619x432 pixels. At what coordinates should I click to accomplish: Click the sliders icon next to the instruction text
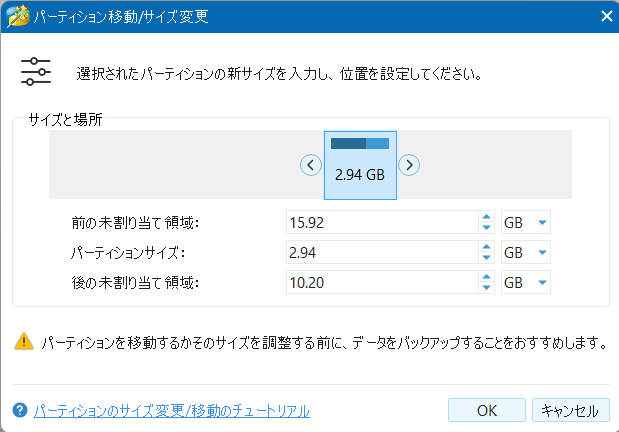tap(35, 74)
